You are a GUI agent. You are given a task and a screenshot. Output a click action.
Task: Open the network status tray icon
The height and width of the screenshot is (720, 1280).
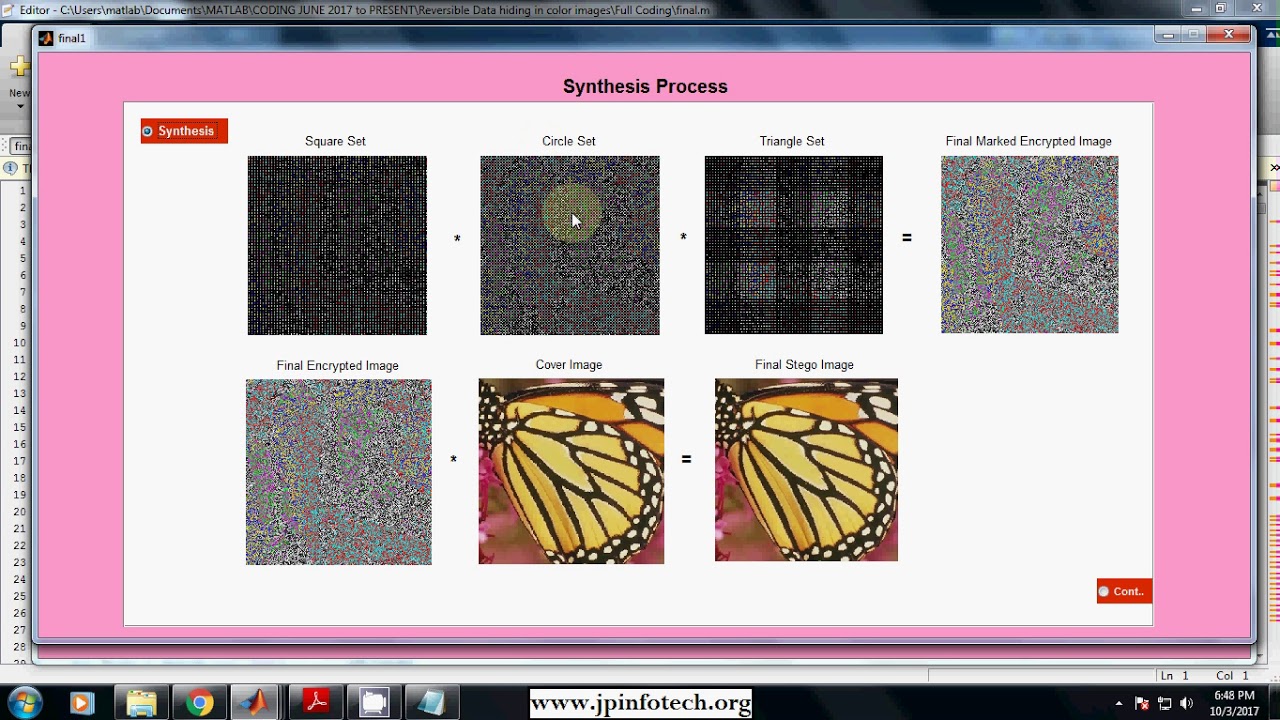1165,704
